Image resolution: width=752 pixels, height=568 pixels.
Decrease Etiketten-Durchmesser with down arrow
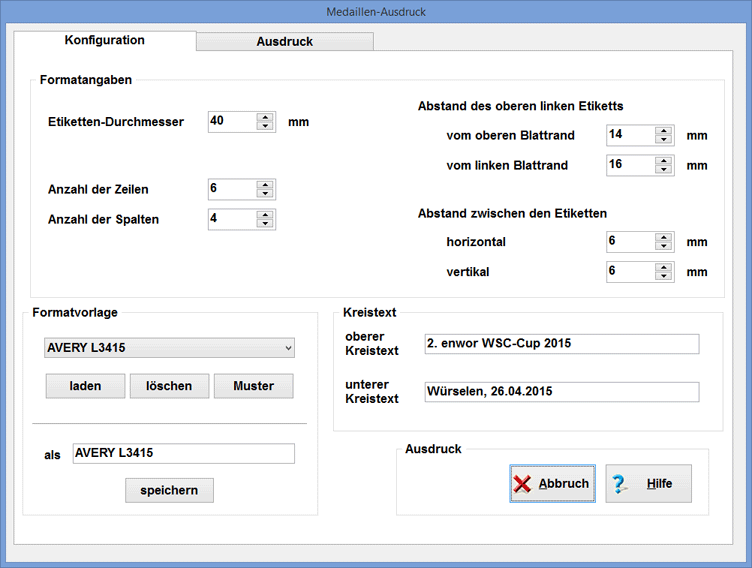264,127
